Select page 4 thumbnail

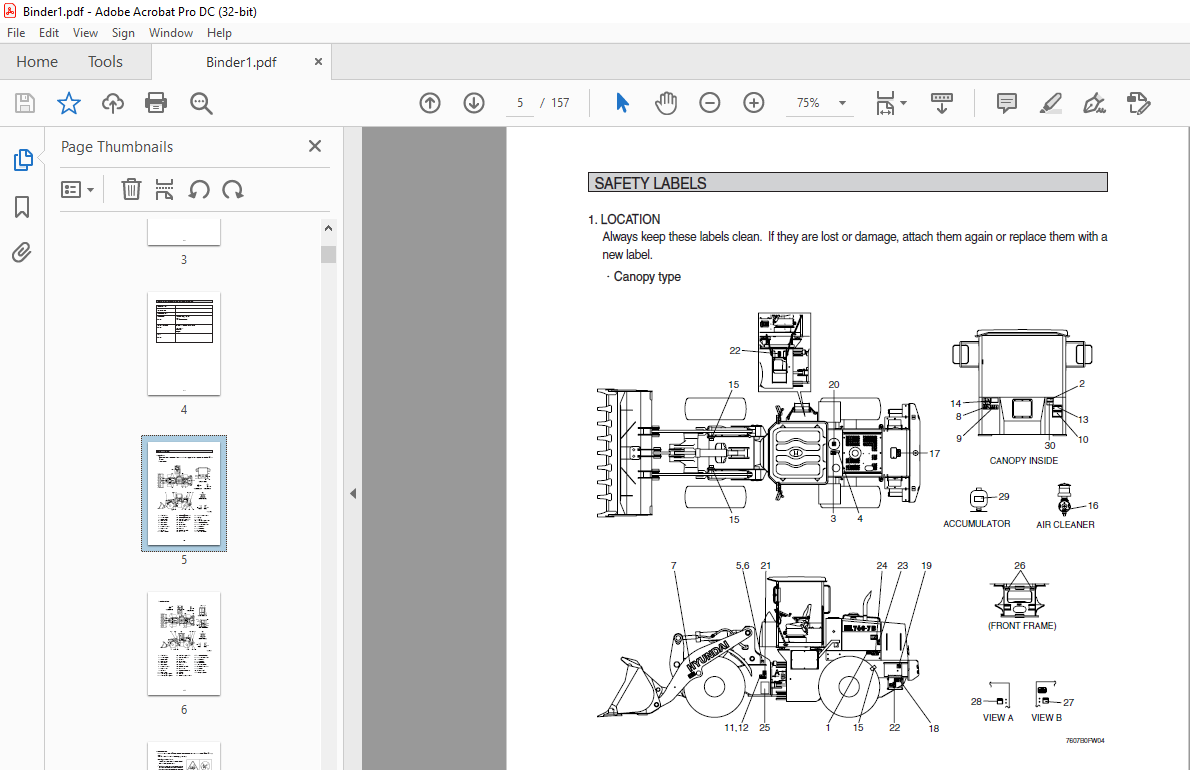coord(184,343)
